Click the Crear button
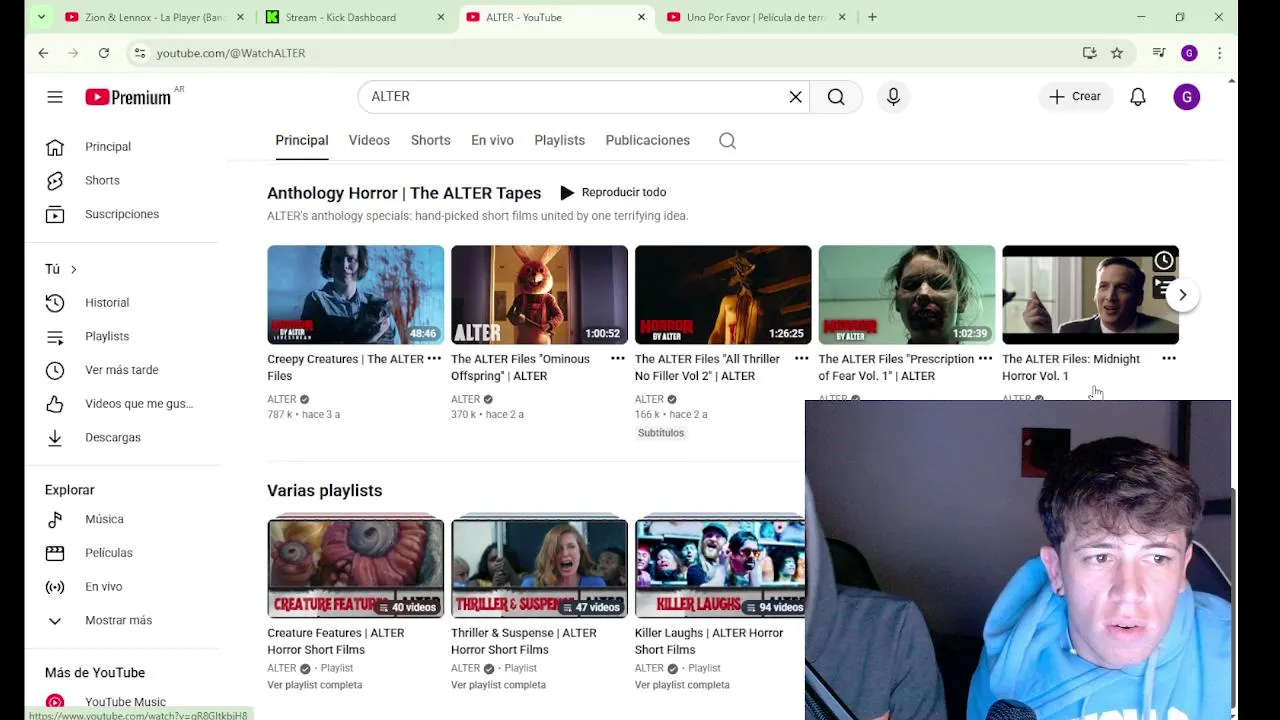 1075,97
